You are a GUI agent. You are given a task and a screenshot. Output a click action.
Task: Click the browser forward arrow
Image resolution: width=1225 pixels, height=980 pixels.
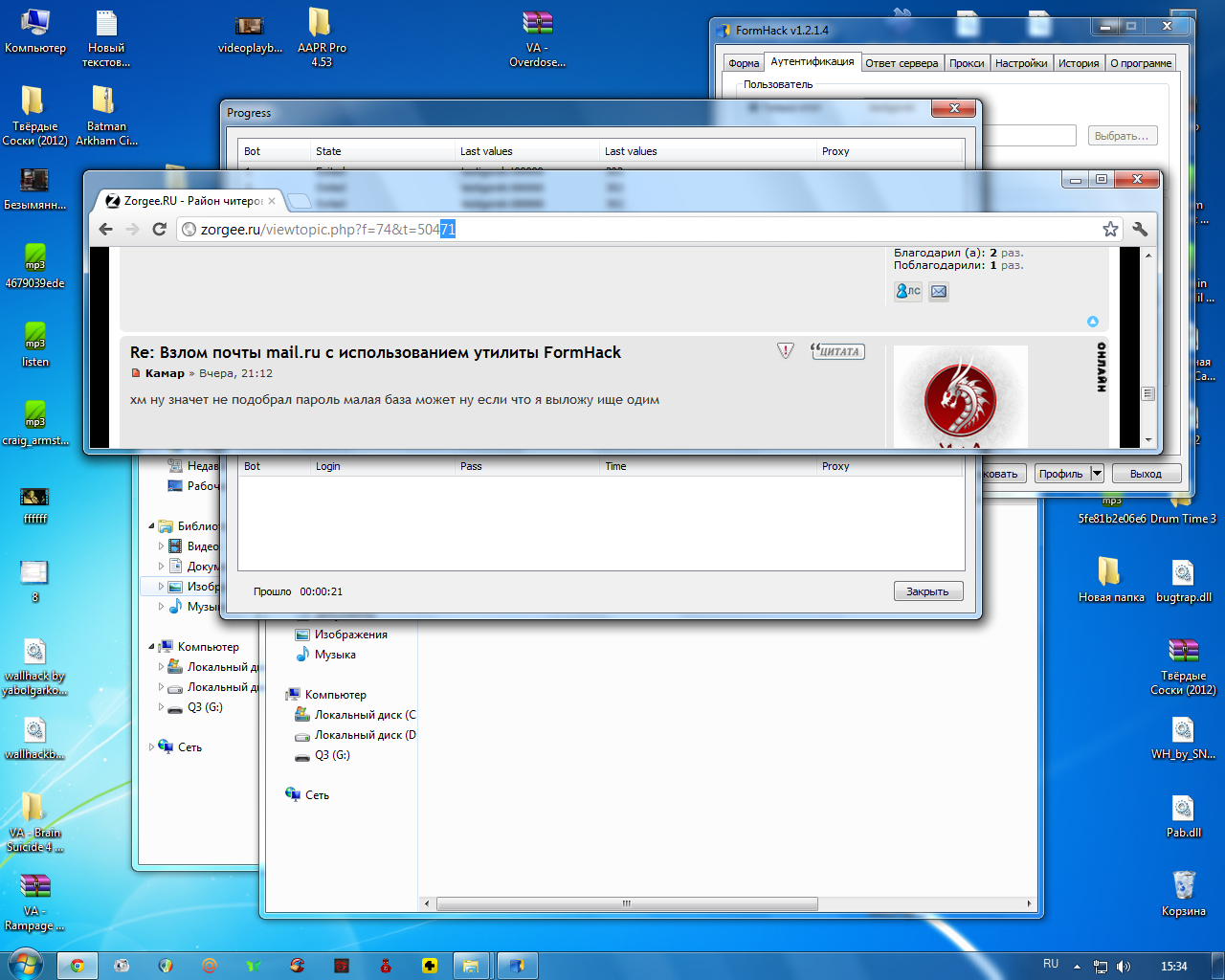[133, 230]
